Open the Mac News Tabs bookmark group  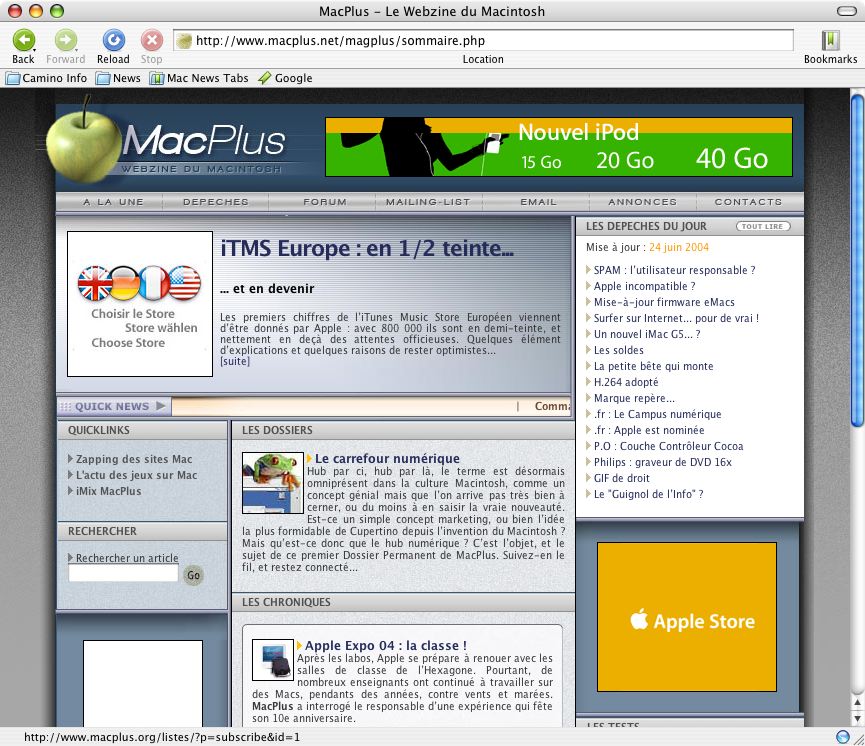199,78
